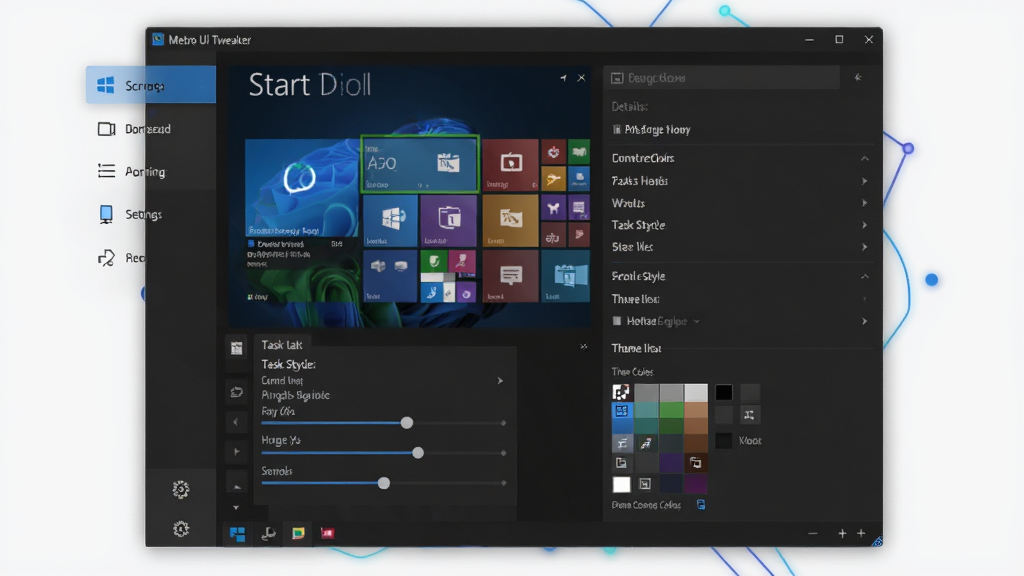
Task: Click the red icon in bottom bar
Action: click(328, 534)
